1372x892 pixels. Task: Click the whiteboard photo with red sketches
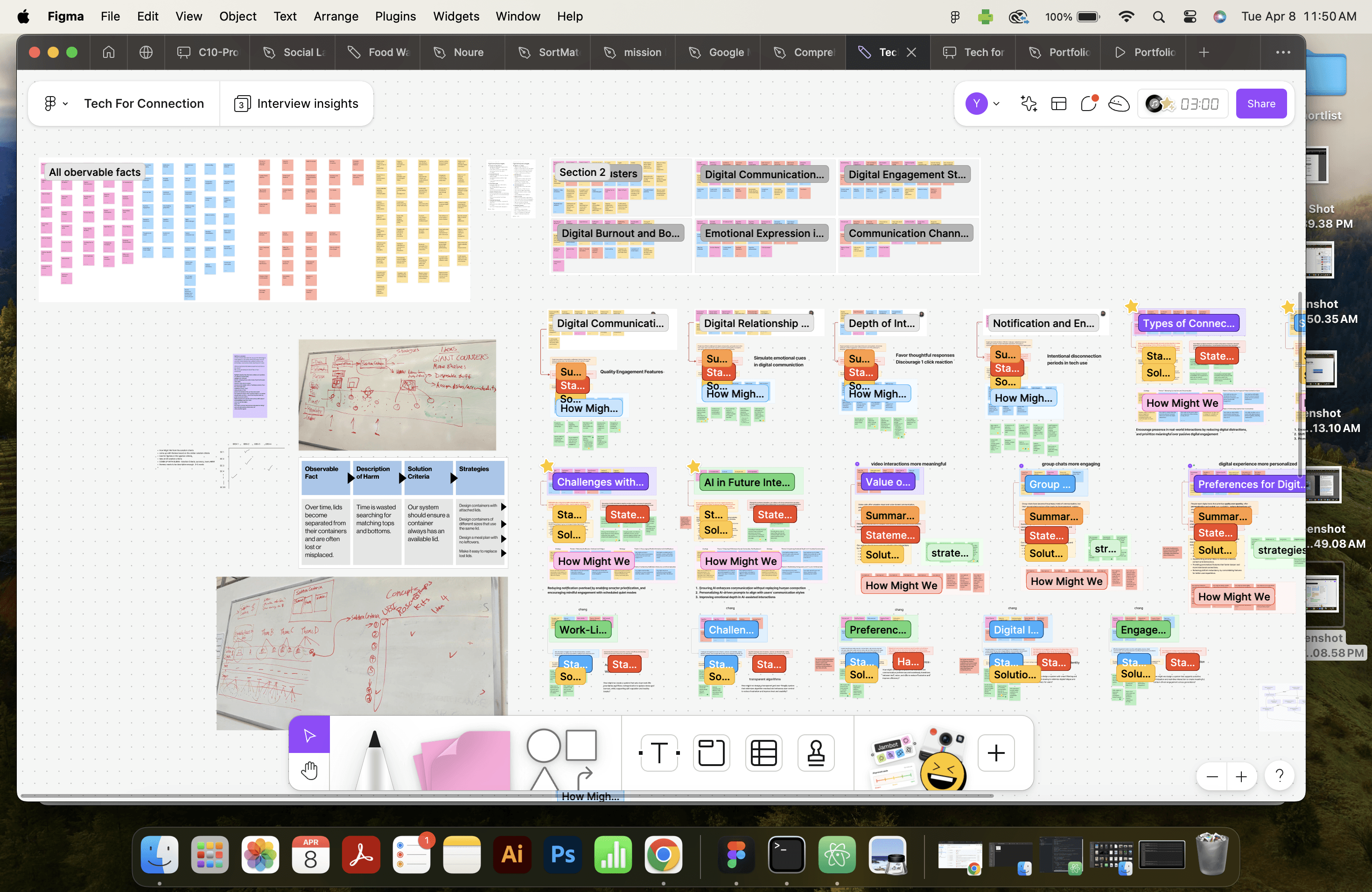point(397,395)
